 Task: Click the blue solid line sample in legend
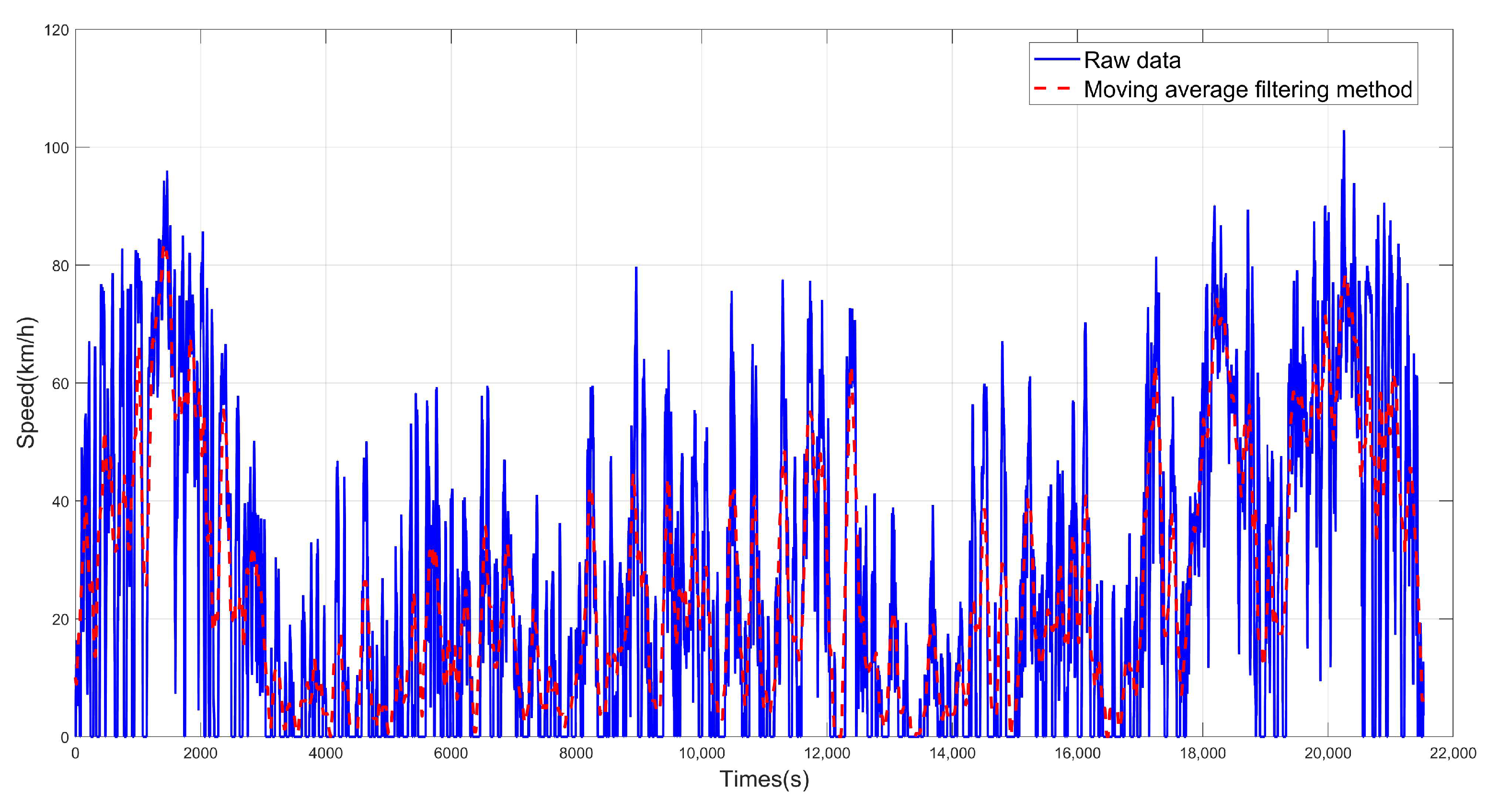click(x=1056, y=59)
